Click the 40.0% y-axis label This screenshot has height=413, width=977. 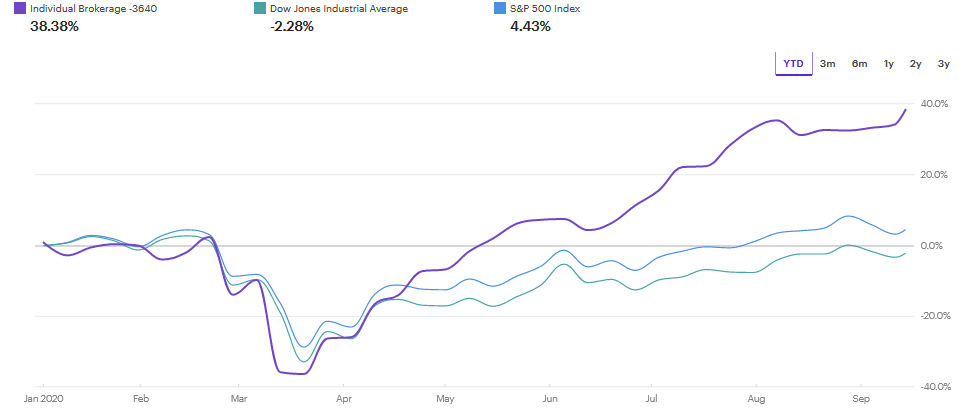[x=933, y=104]
